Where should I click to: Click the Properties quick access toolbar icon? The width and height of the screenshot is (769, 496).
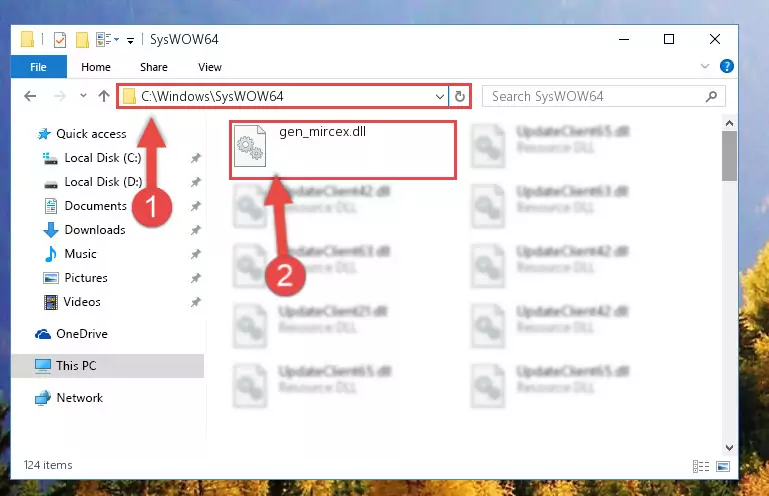[59, 39]
